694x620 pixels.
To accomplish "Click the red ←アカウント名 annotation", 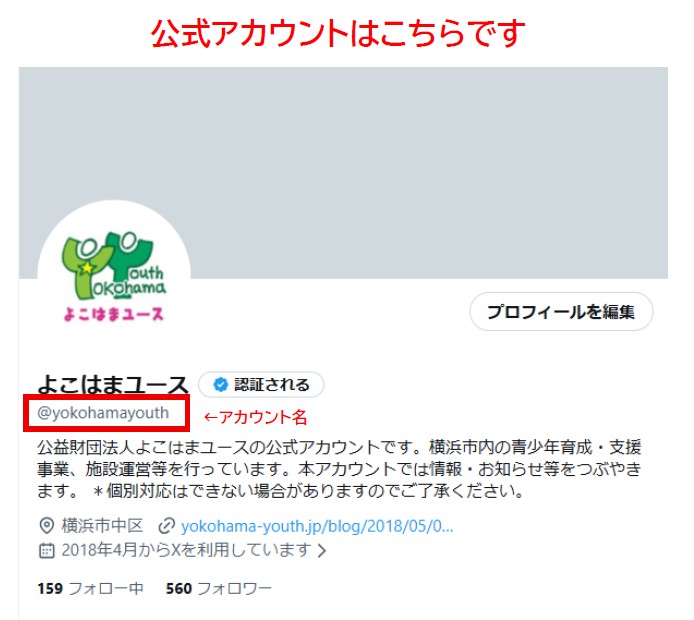I will (255, 417).
